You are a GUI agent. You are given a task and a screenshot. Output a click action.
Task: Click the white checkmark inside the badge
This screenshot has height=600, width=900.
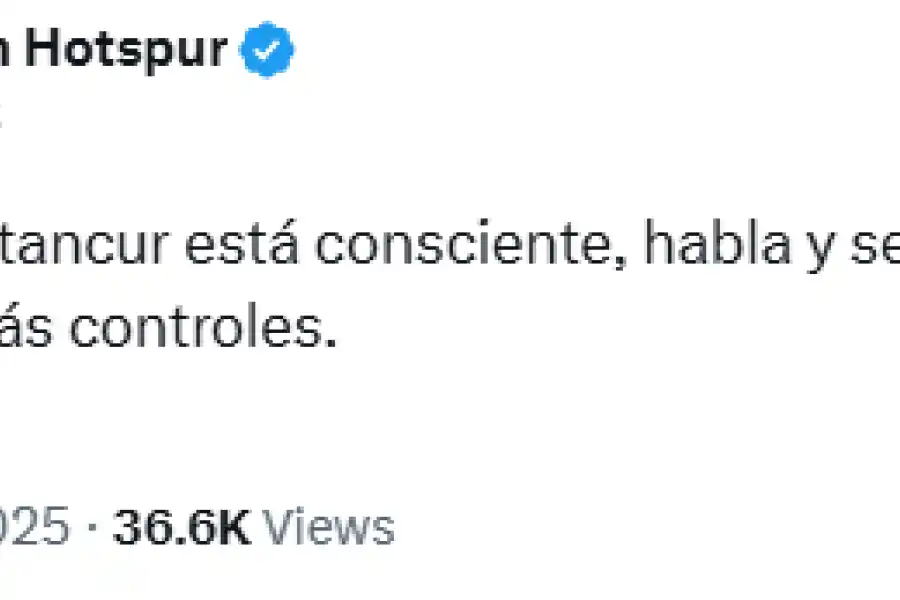click(267, 51)
